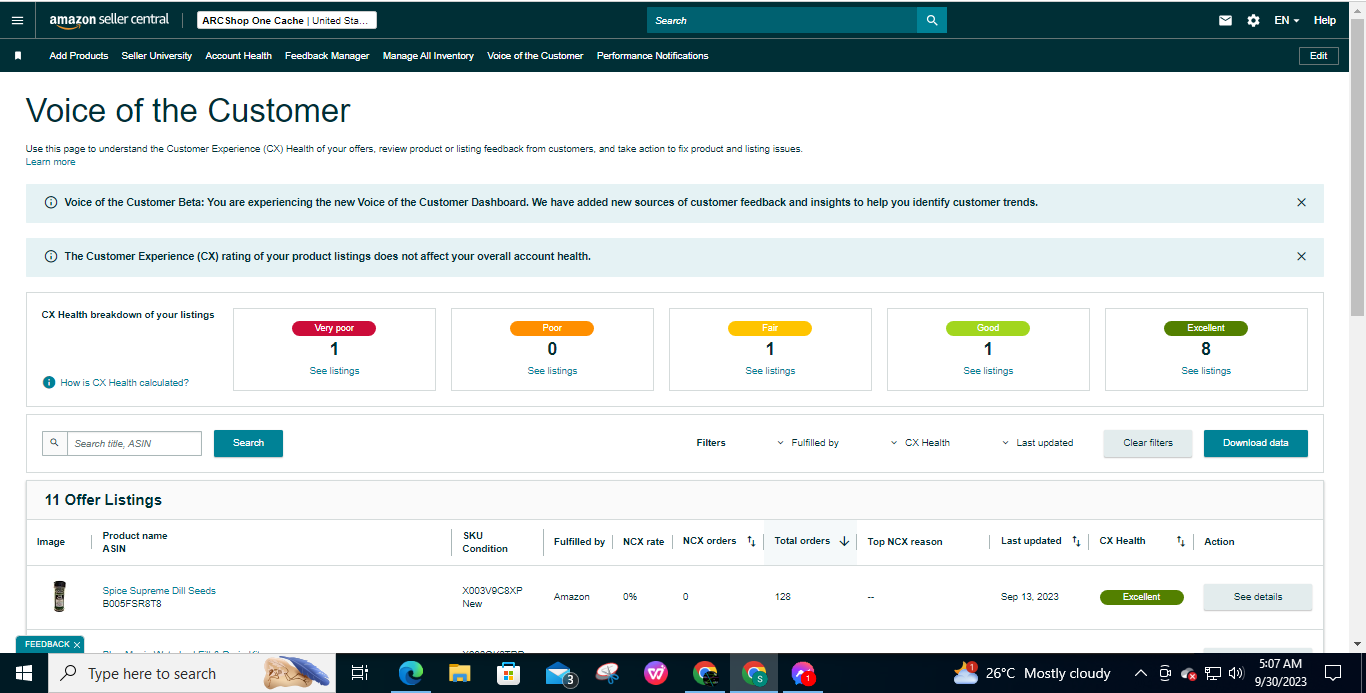Click the Learn more link
The height and width of the screenshot is (693, 1366).
[x=50, y=162]
